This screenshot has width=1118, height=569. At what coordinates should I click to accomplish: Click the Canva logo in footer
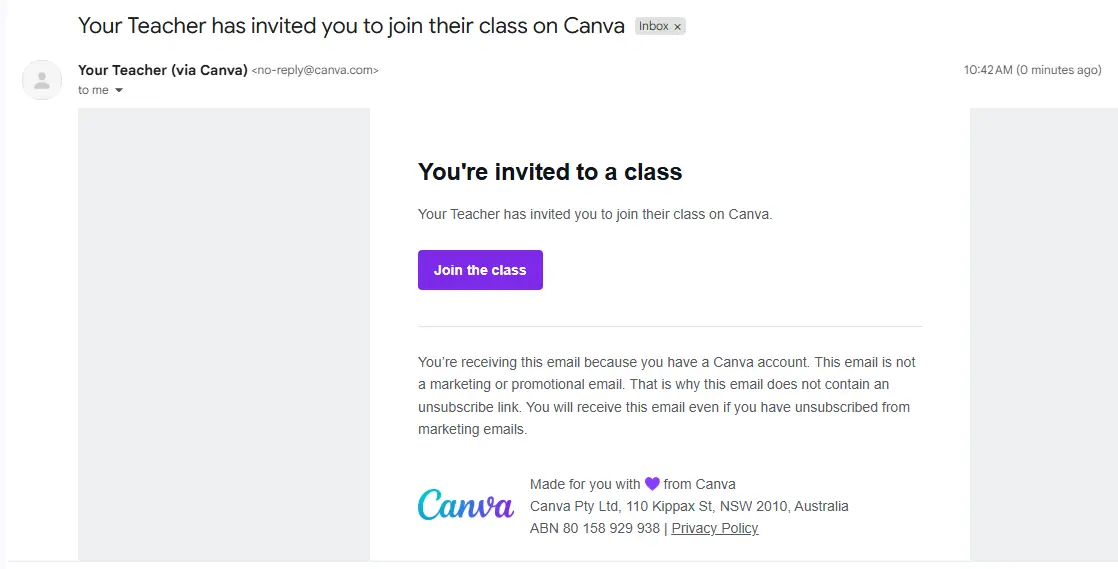[466, 504]
